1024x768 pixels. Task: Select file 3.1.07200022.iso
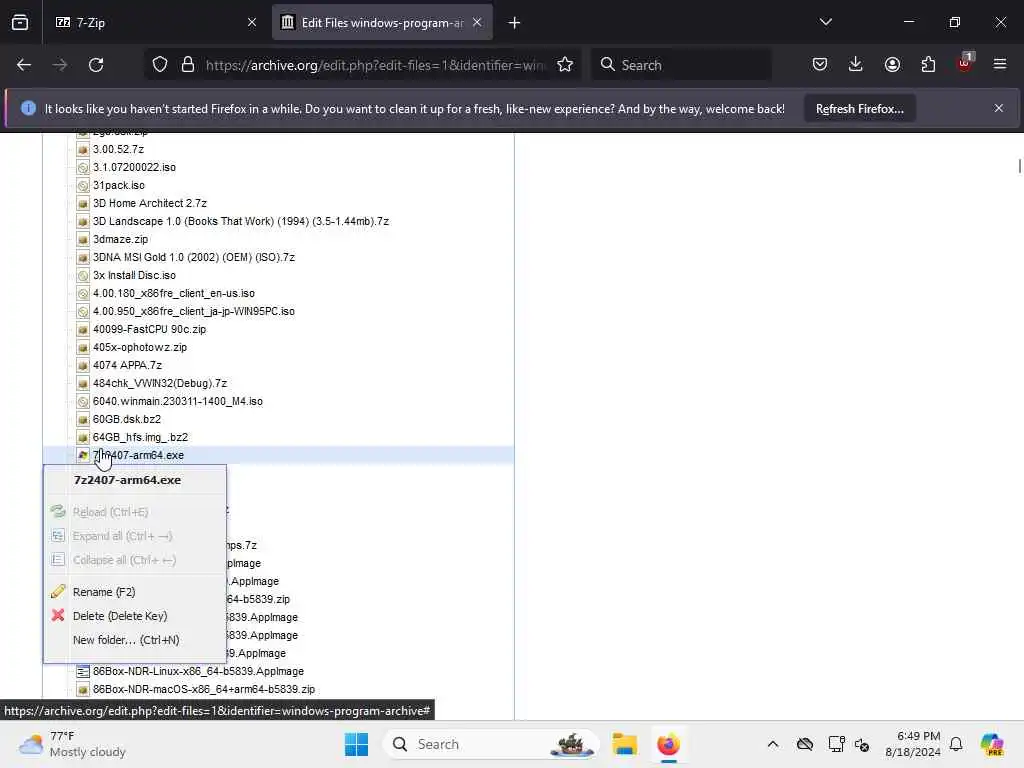(x=134, y=167)
